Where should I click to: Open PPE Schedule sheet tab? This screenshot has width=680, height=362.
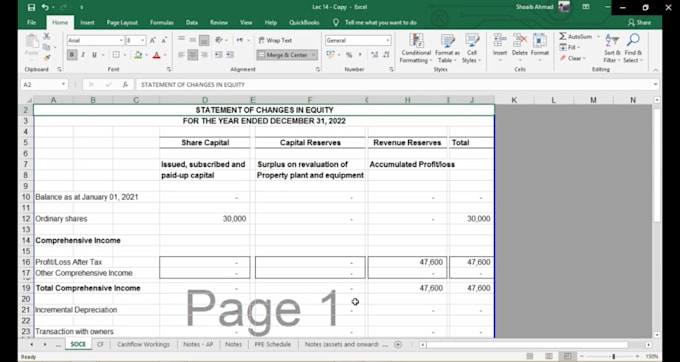272,344
